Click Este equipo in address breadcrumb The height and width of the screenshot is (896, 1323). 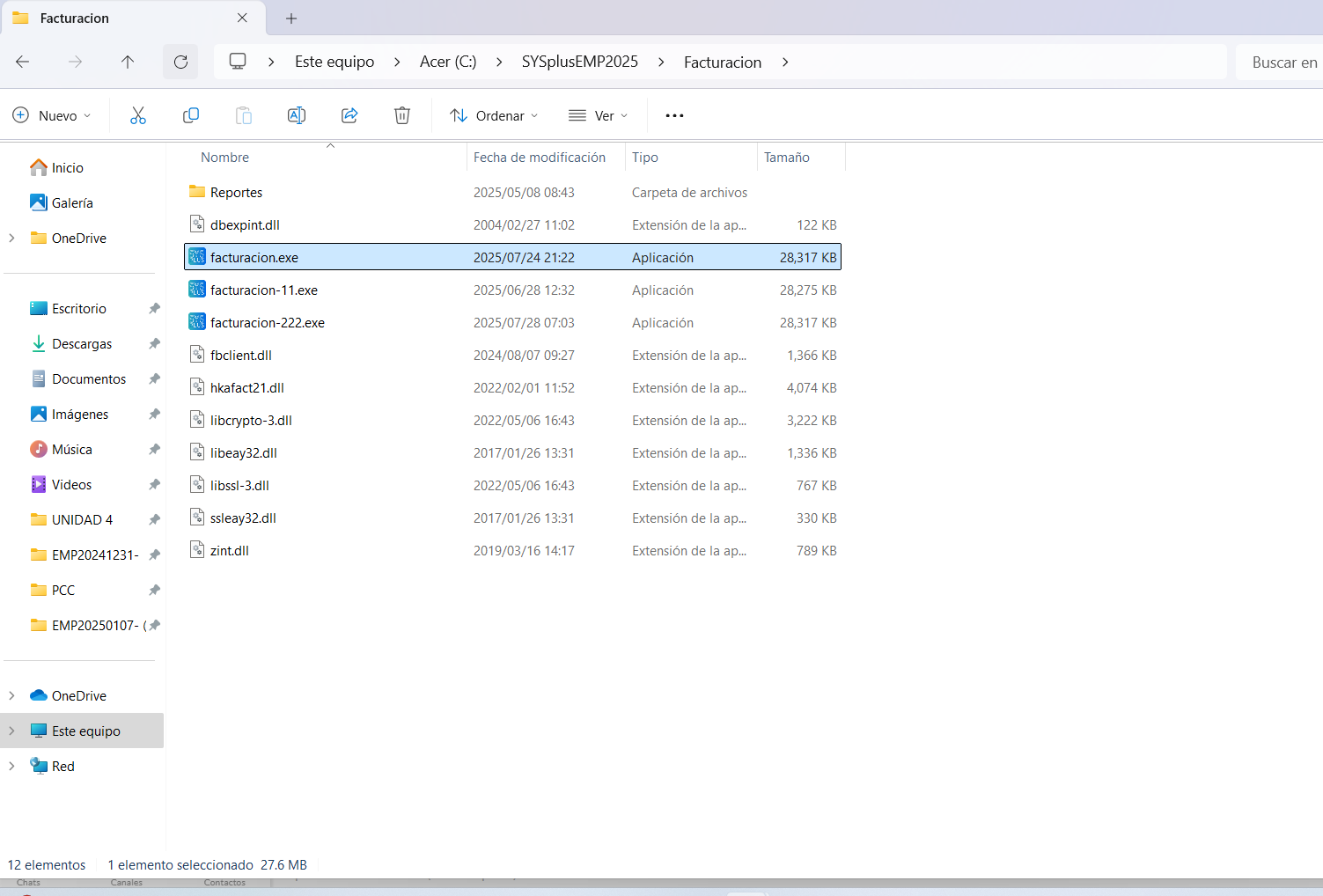tap(334, 62)
